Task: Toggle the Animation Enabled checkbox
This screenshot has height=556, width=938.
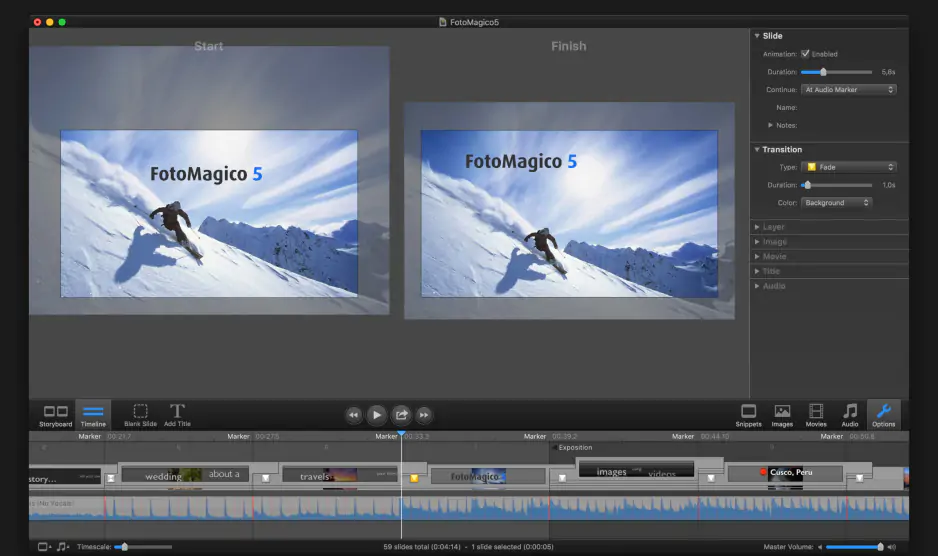Action: point(805,54)
